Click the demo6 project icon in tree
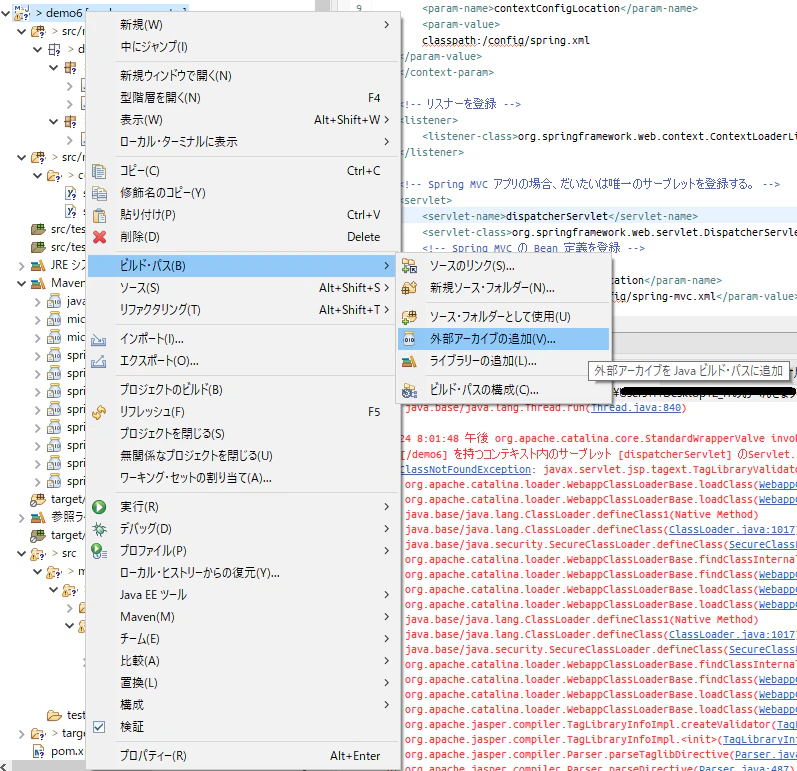This screenshot has width=797, height=771. tap(22, 12)
